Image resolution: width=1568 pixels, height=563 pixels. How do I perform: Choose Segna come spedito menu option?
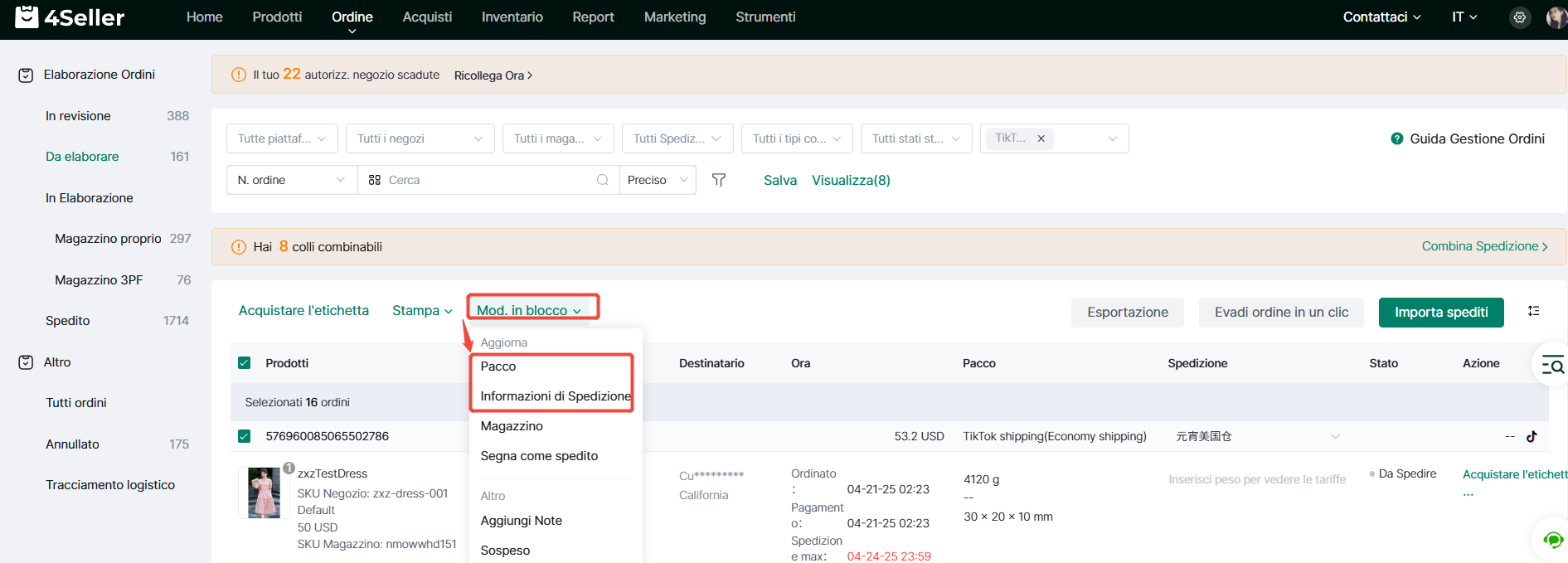coord(539,456)
